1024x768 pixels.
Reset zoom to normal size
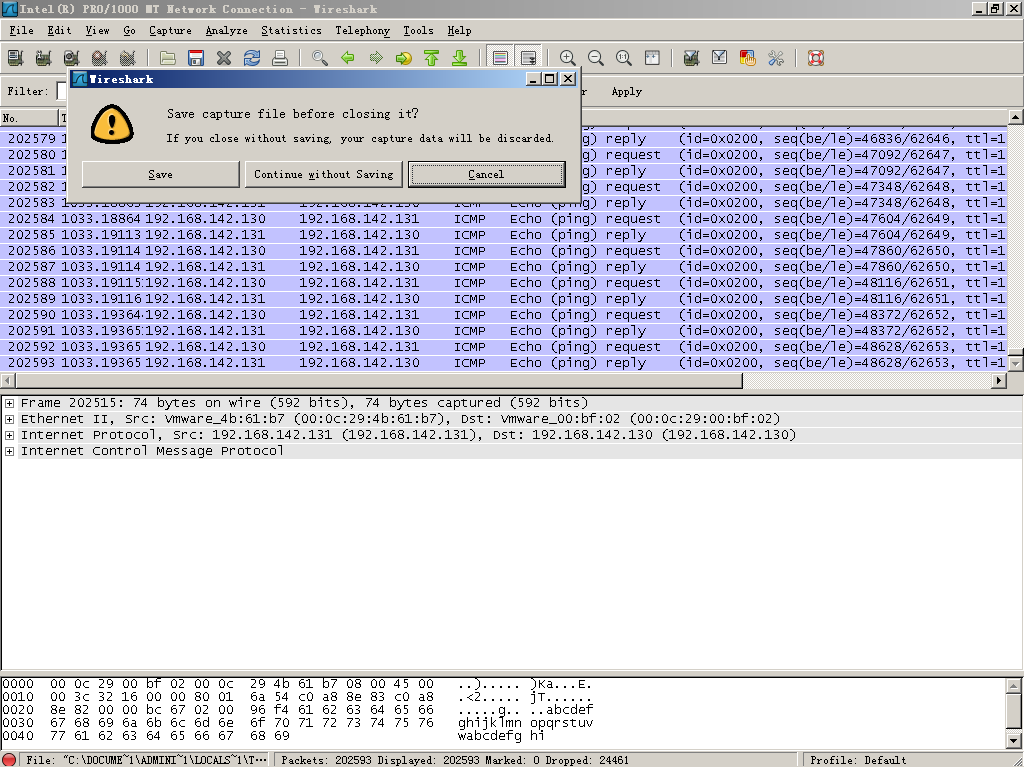(624, 58)
